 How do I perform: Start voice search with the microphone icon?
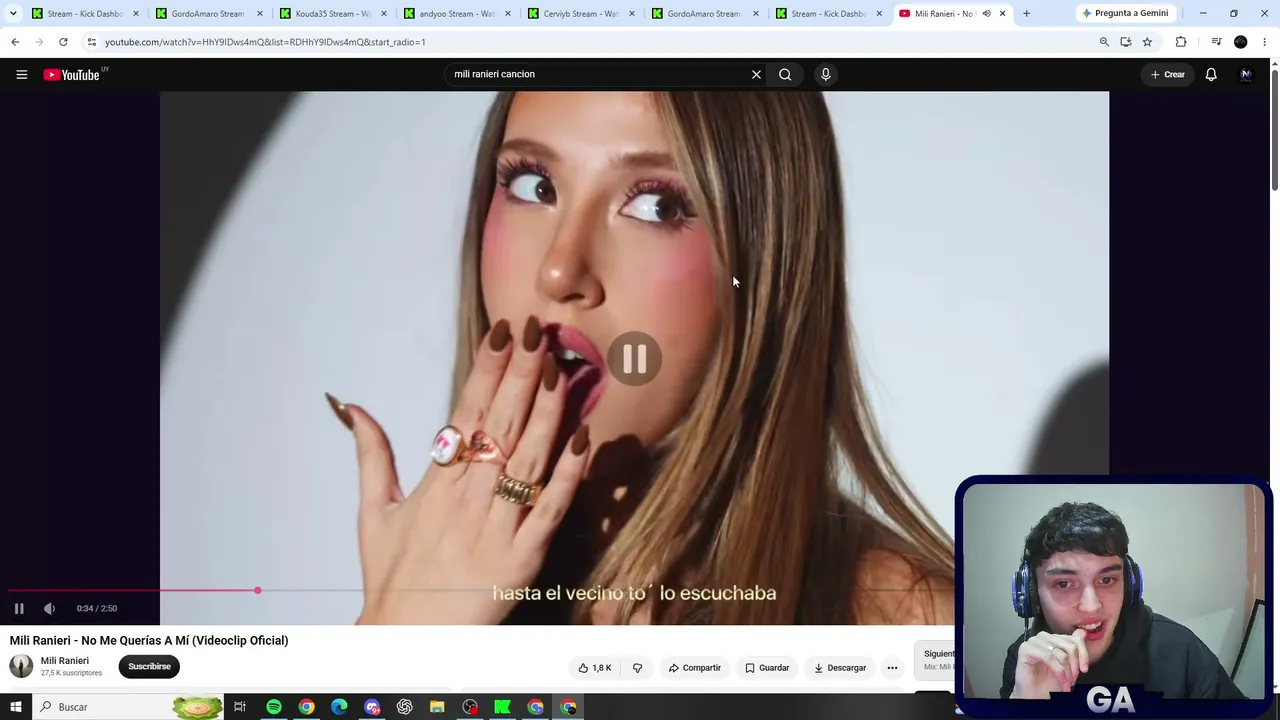click(x=825, y=74)
